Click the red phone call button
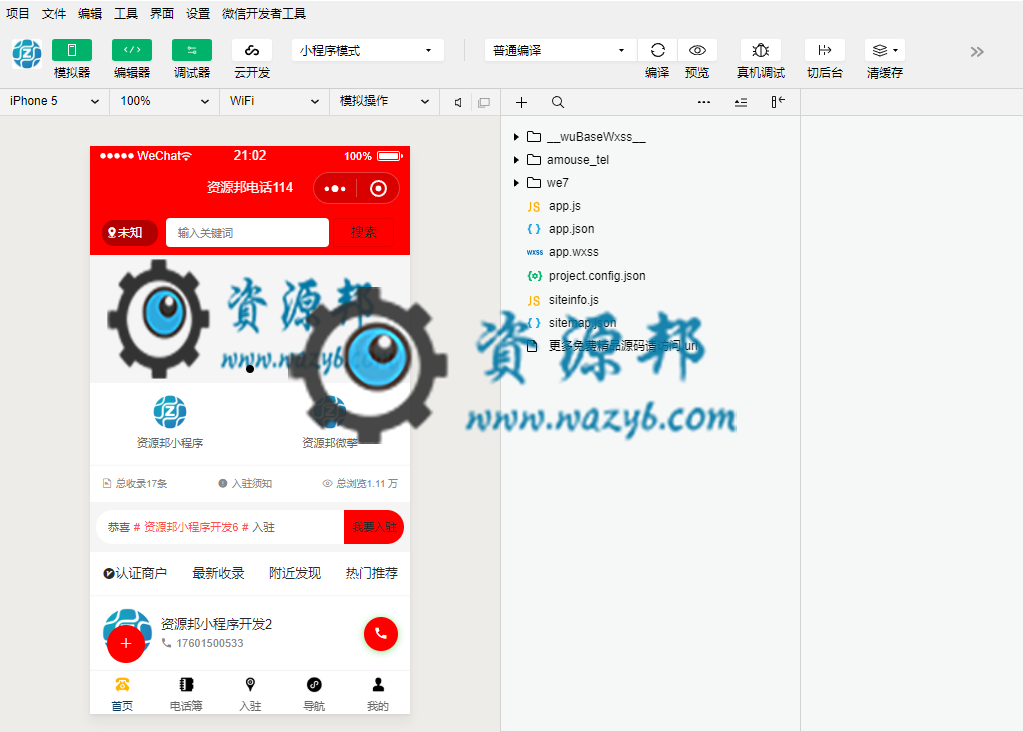The height and width of the screenshot is (732, 1023). (381, 633)
